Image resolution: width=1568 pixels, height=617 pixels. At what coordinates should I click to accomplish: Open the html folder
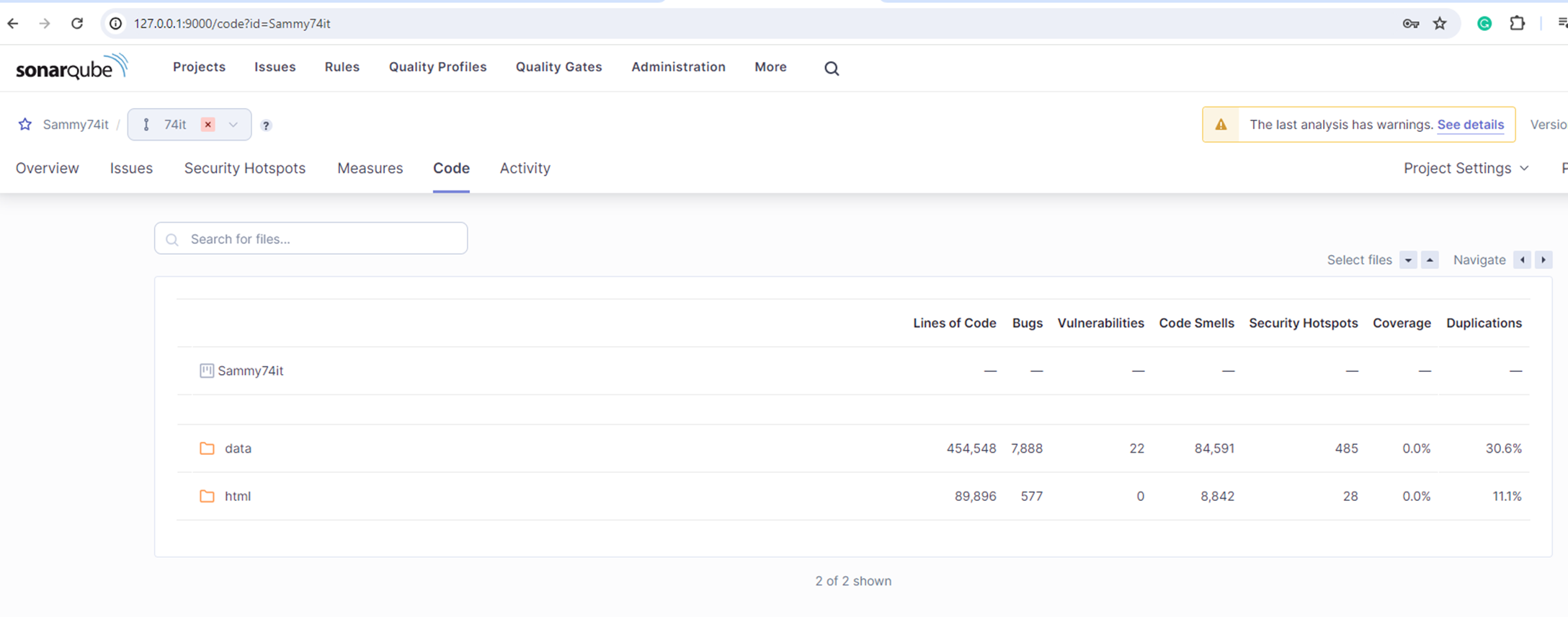(x=237, y=496)
